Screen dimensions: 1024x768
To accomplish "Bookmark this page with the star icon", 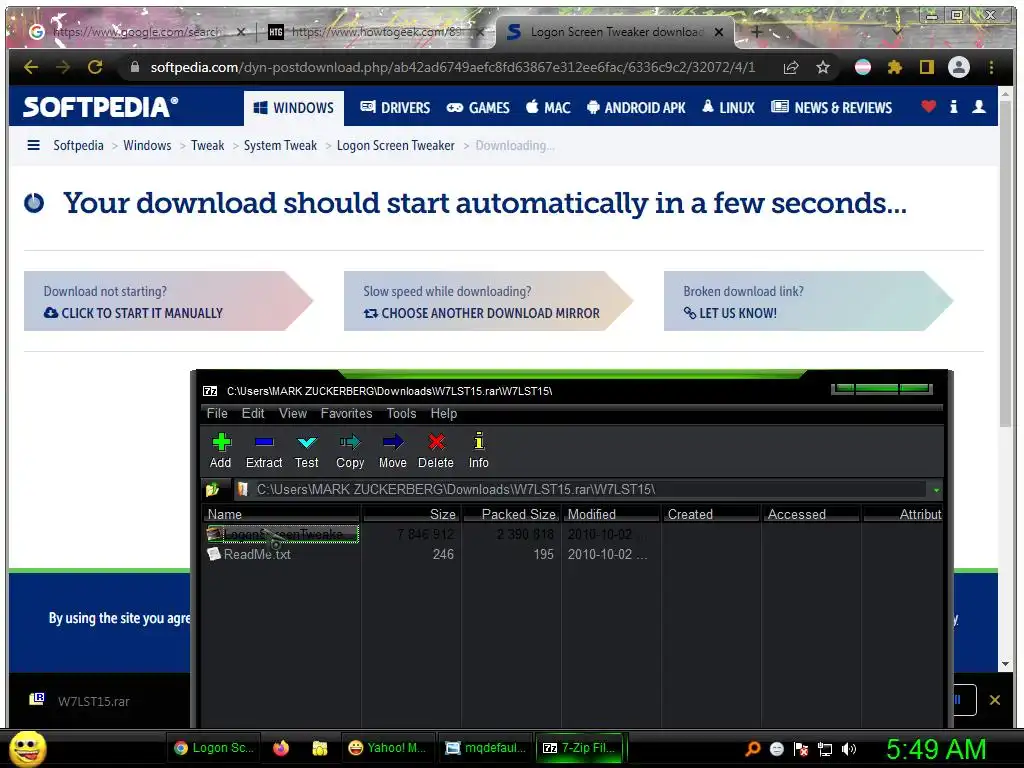I will click(x=823, y=67).
